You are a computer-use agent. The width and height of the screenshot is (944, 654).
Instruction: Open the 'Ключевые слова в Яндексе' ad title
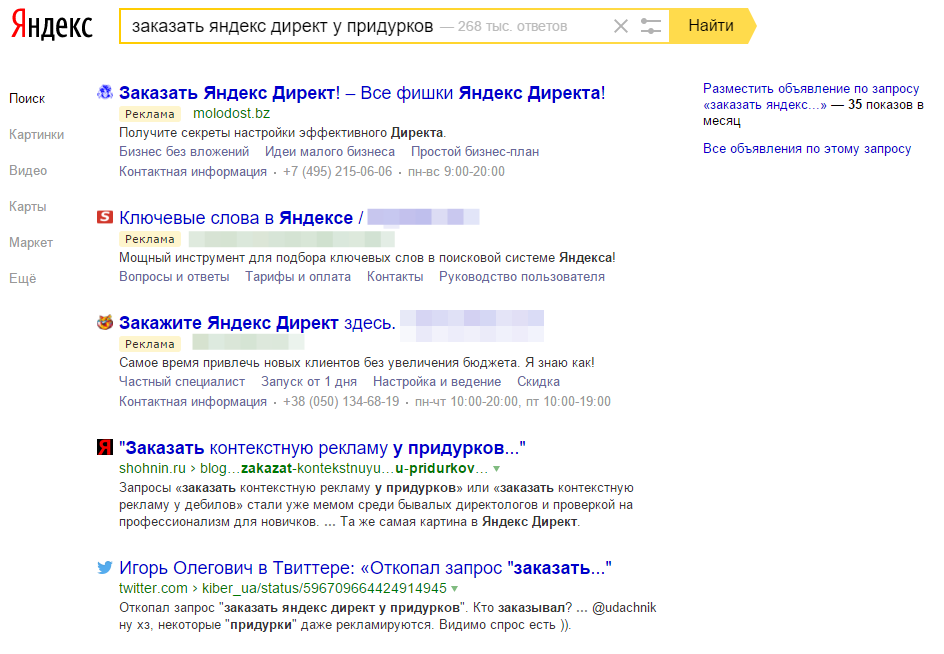click(241, 217)
